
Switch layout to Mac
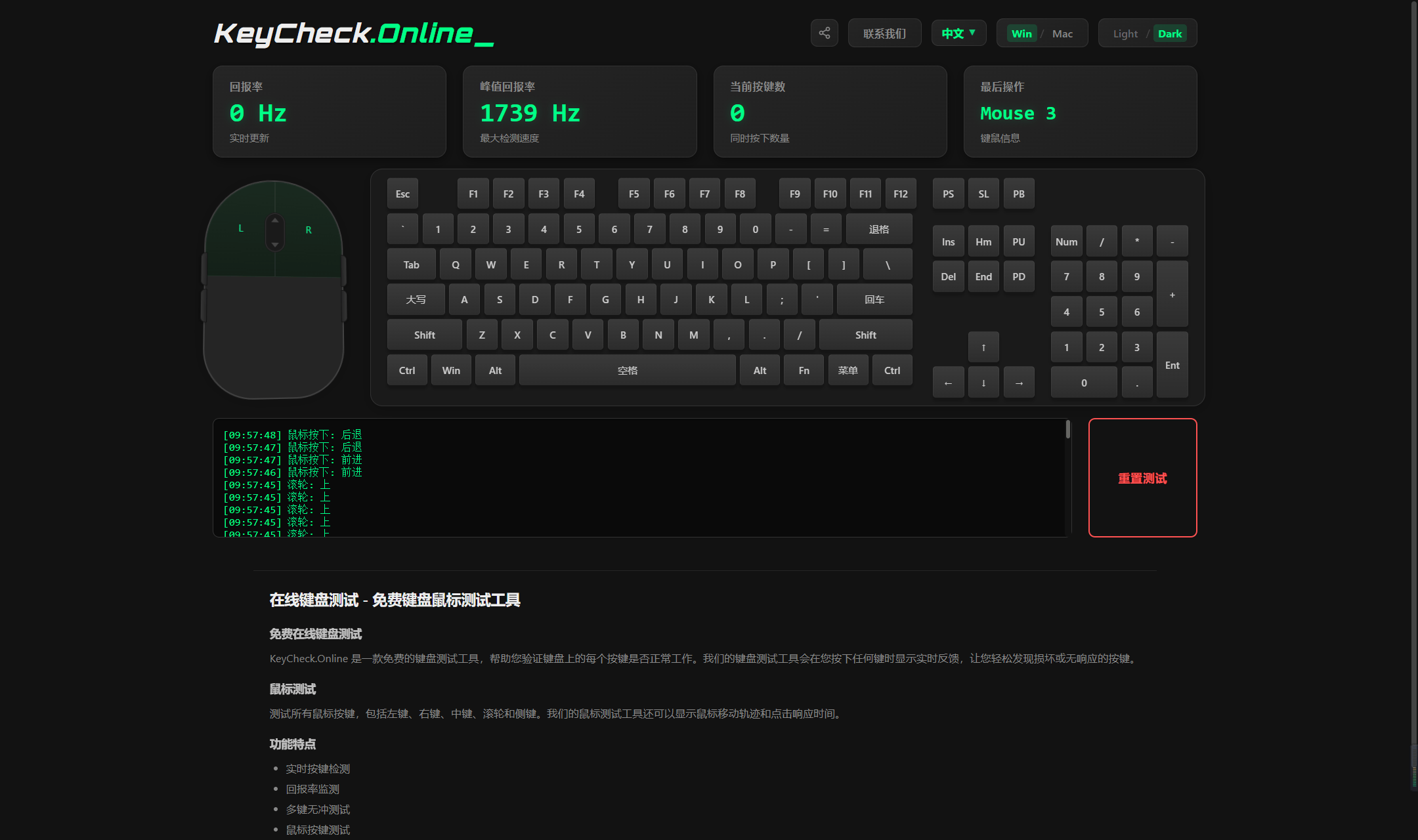tap(1062, 33)
